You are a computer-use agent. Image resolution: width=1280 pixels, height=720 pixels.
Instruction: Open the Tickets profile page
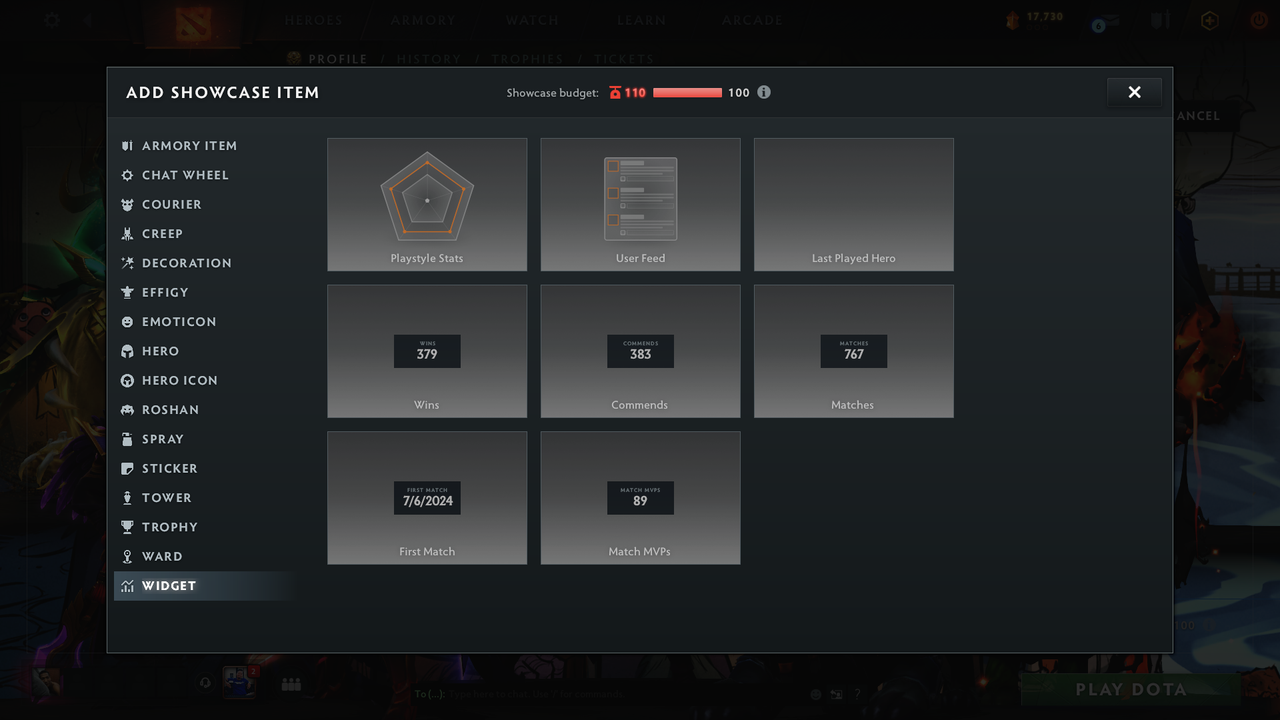pyautogui.click(x=624, y=58)
